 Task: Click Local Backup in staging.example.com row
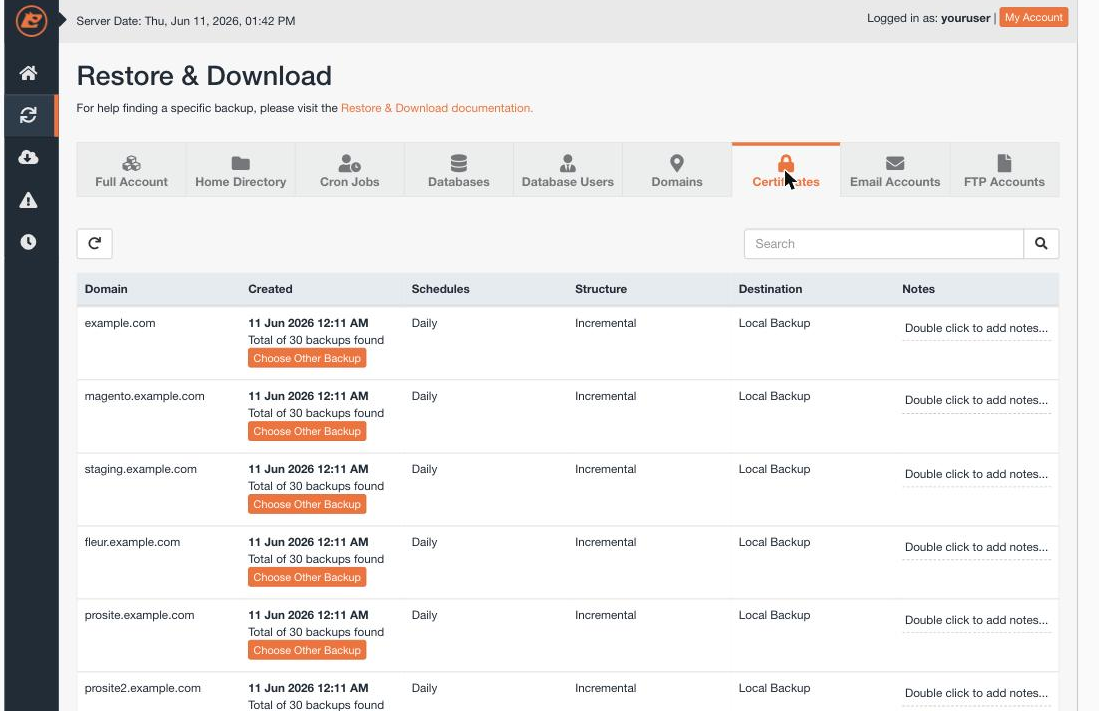point(774,469)
